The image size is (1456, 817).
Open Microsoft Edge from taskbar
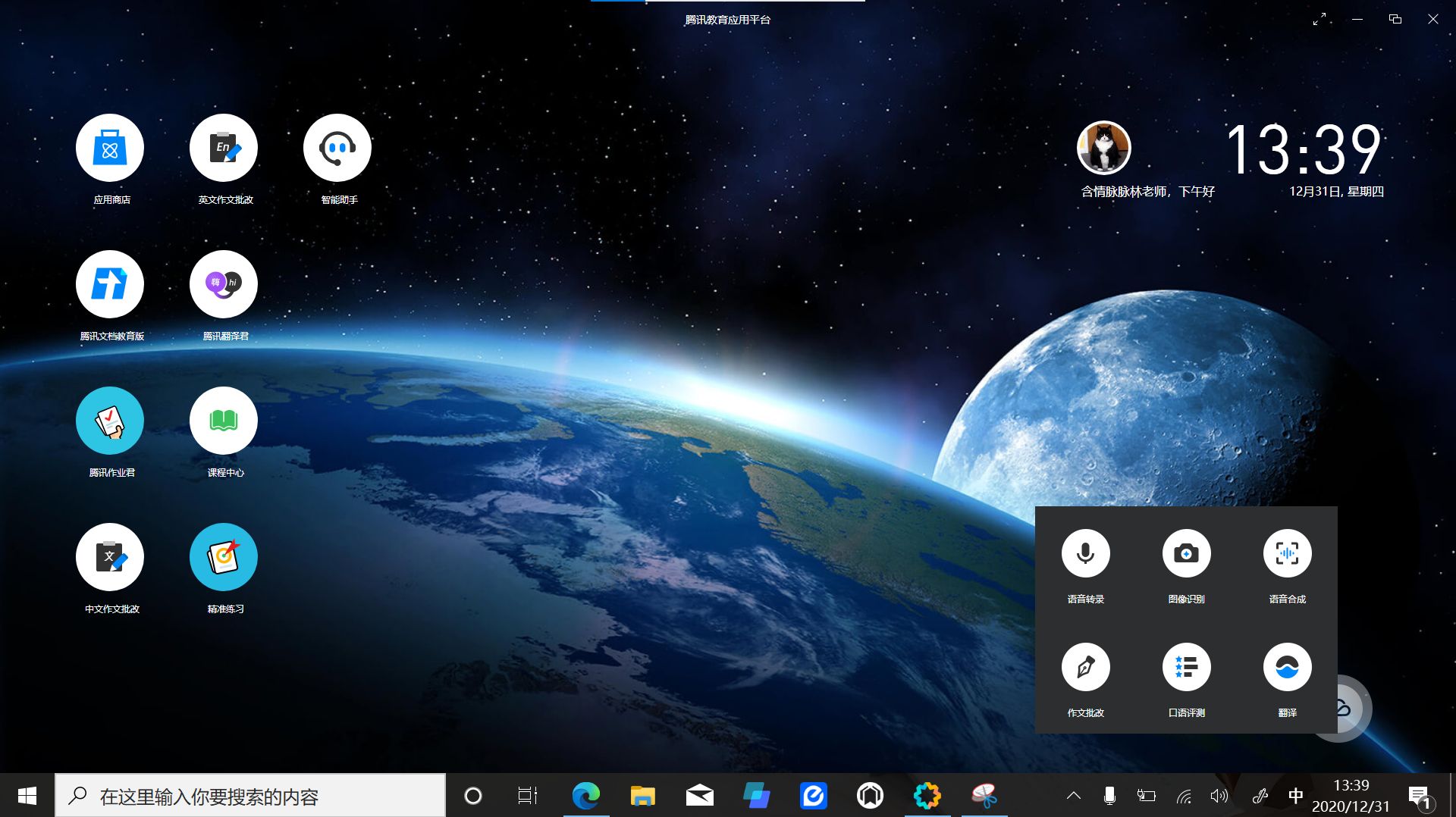pos(585,796)
